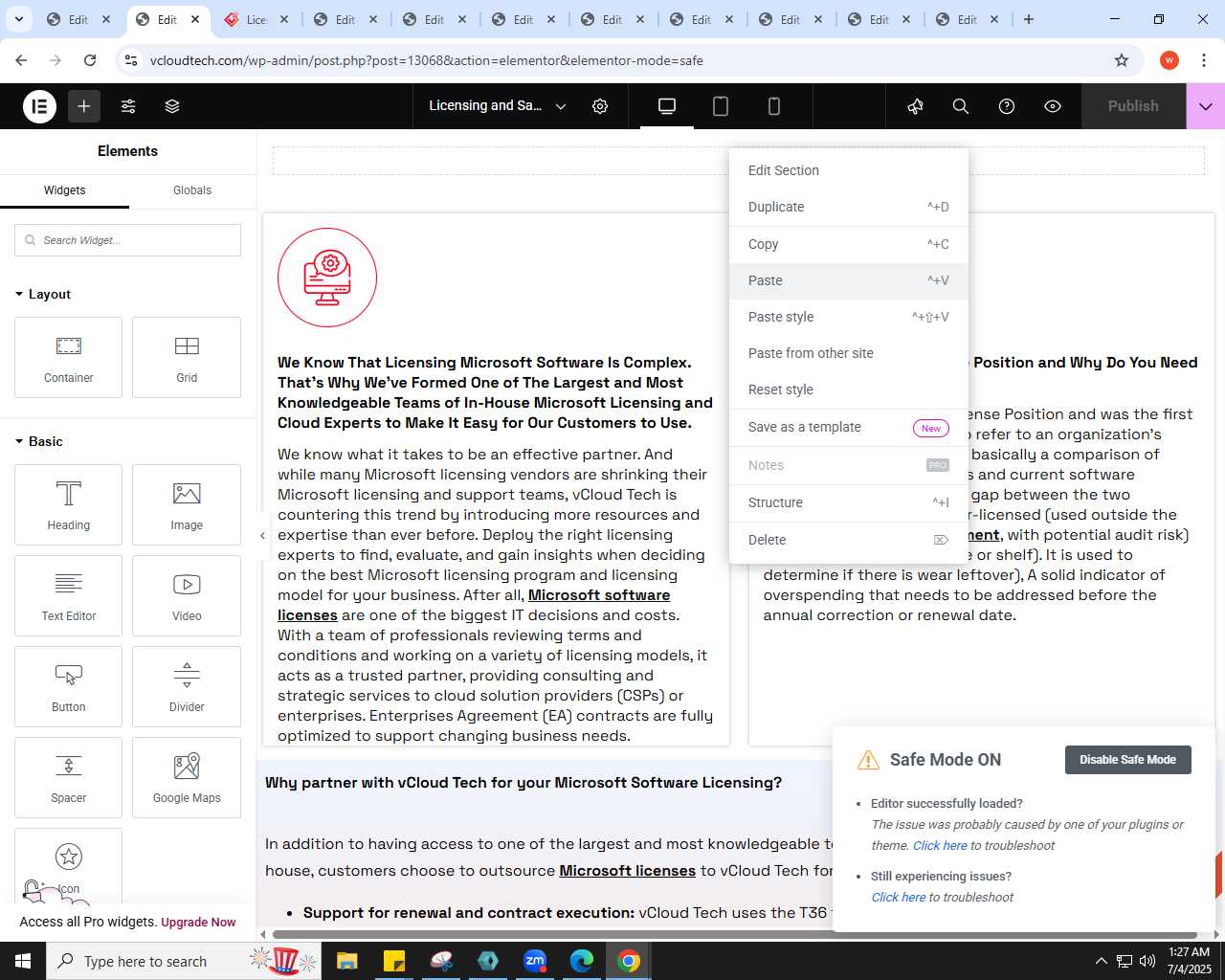
Task: Select the Spacer widget
Action: [x=69, y=777]
